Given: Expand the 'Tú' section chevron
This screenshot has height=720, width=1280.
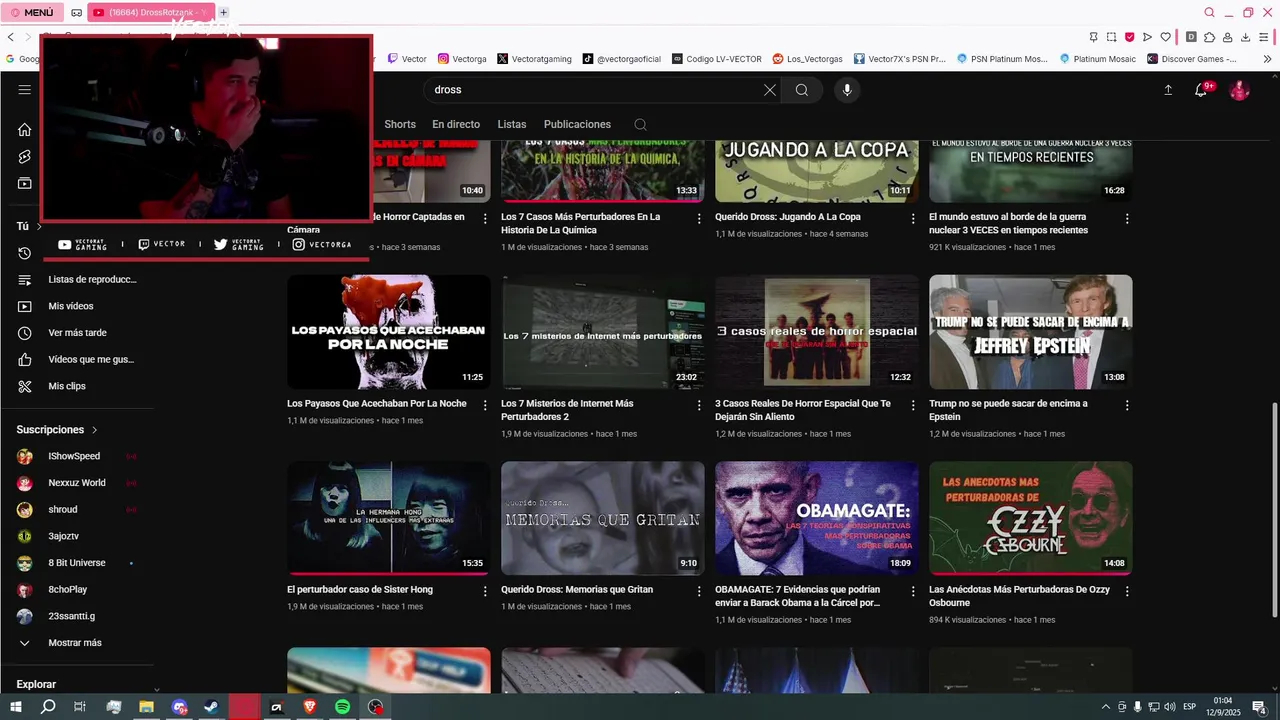Looking at the screenshot, I should (x=39, y=227).
